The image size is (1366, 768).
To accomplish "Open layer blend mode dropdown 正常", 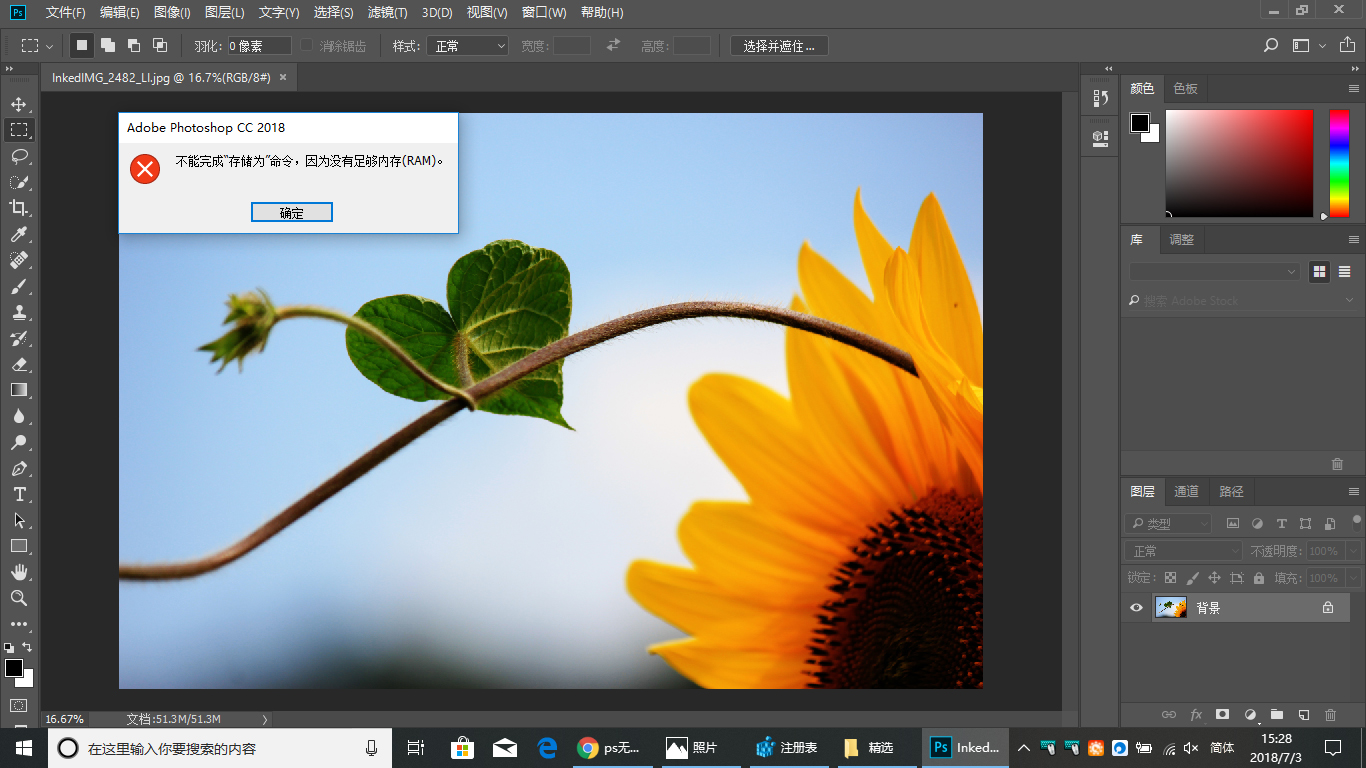I will 1185,551.
